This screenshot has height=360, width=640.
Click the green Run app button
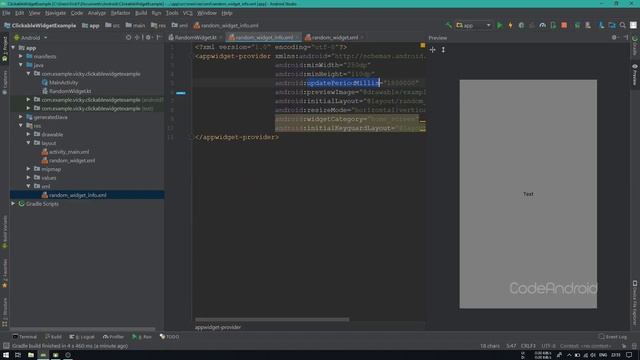[499, 25]
